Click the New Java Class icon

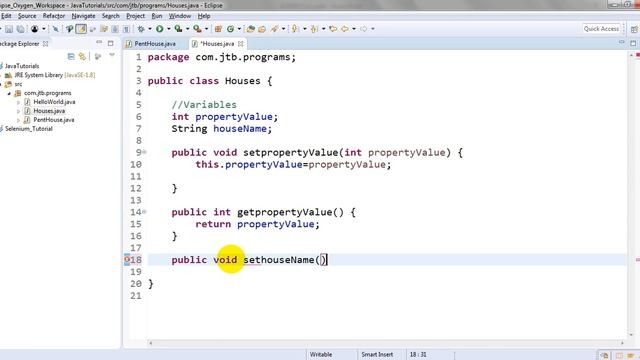pyautogui.click(x=231, y=29)
